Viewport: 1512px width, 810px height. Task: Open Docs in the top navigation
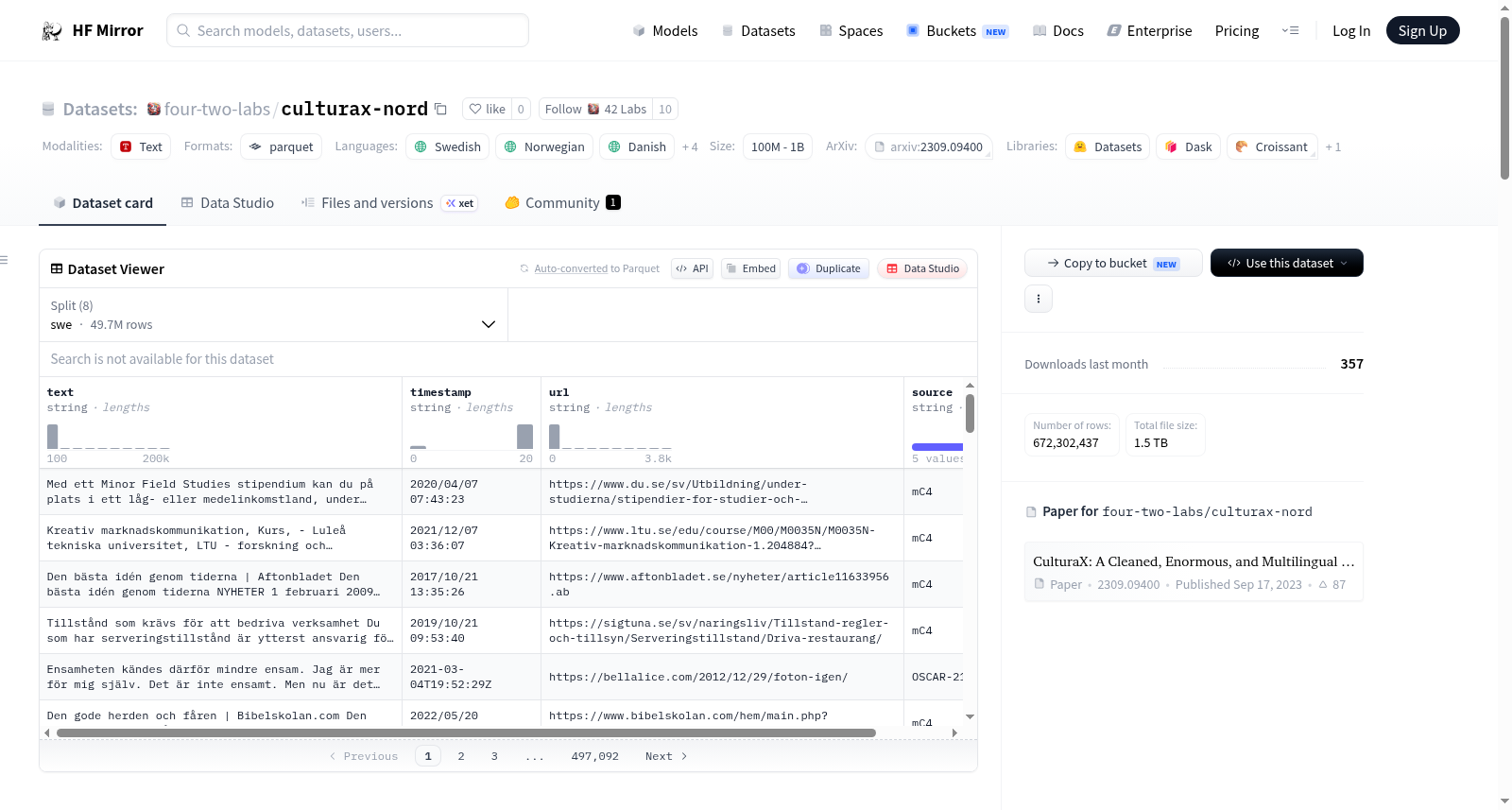tap(1058, 31)
